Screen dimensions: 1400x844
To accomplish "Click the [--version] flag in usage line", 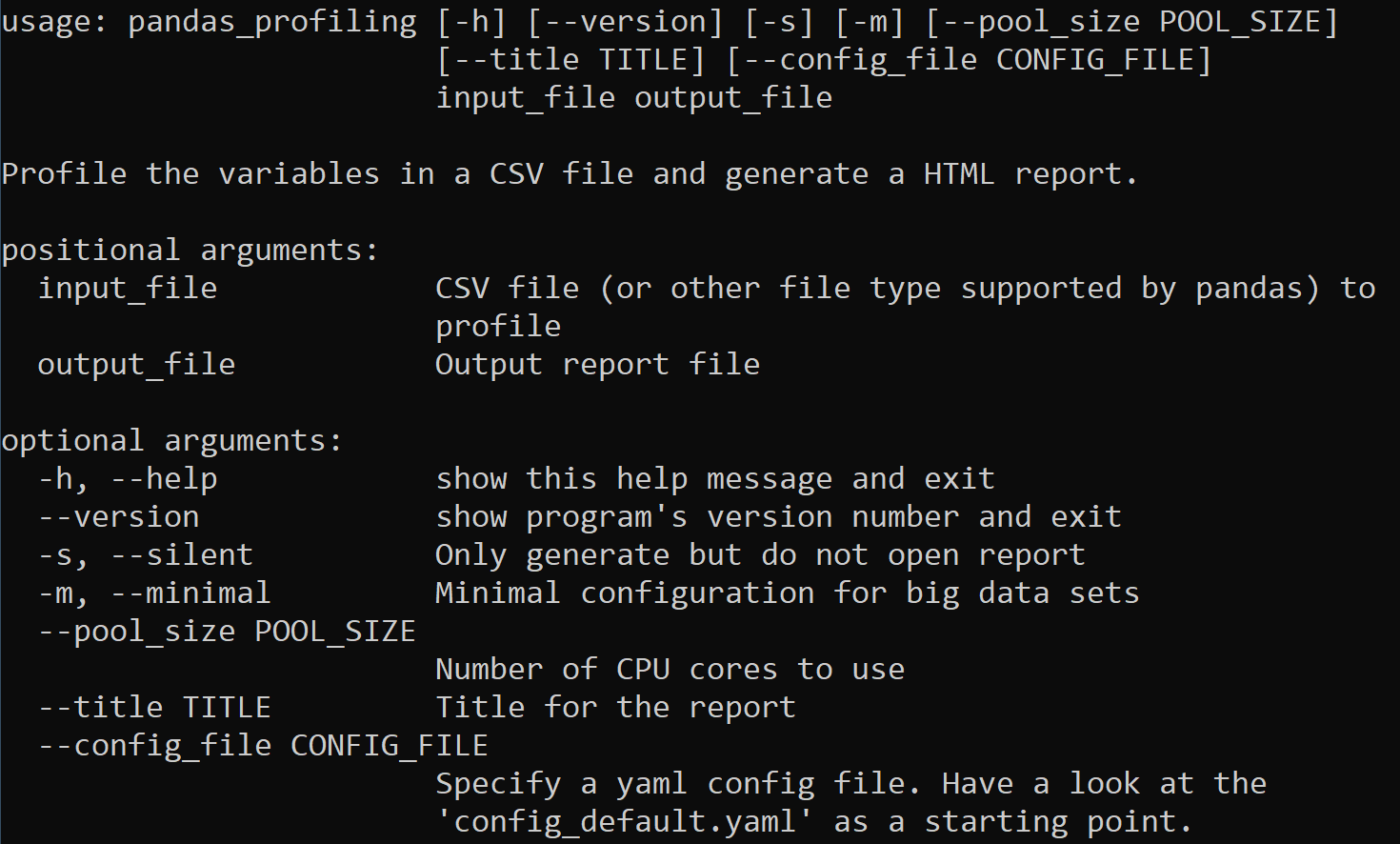I will tap(626, 22).
